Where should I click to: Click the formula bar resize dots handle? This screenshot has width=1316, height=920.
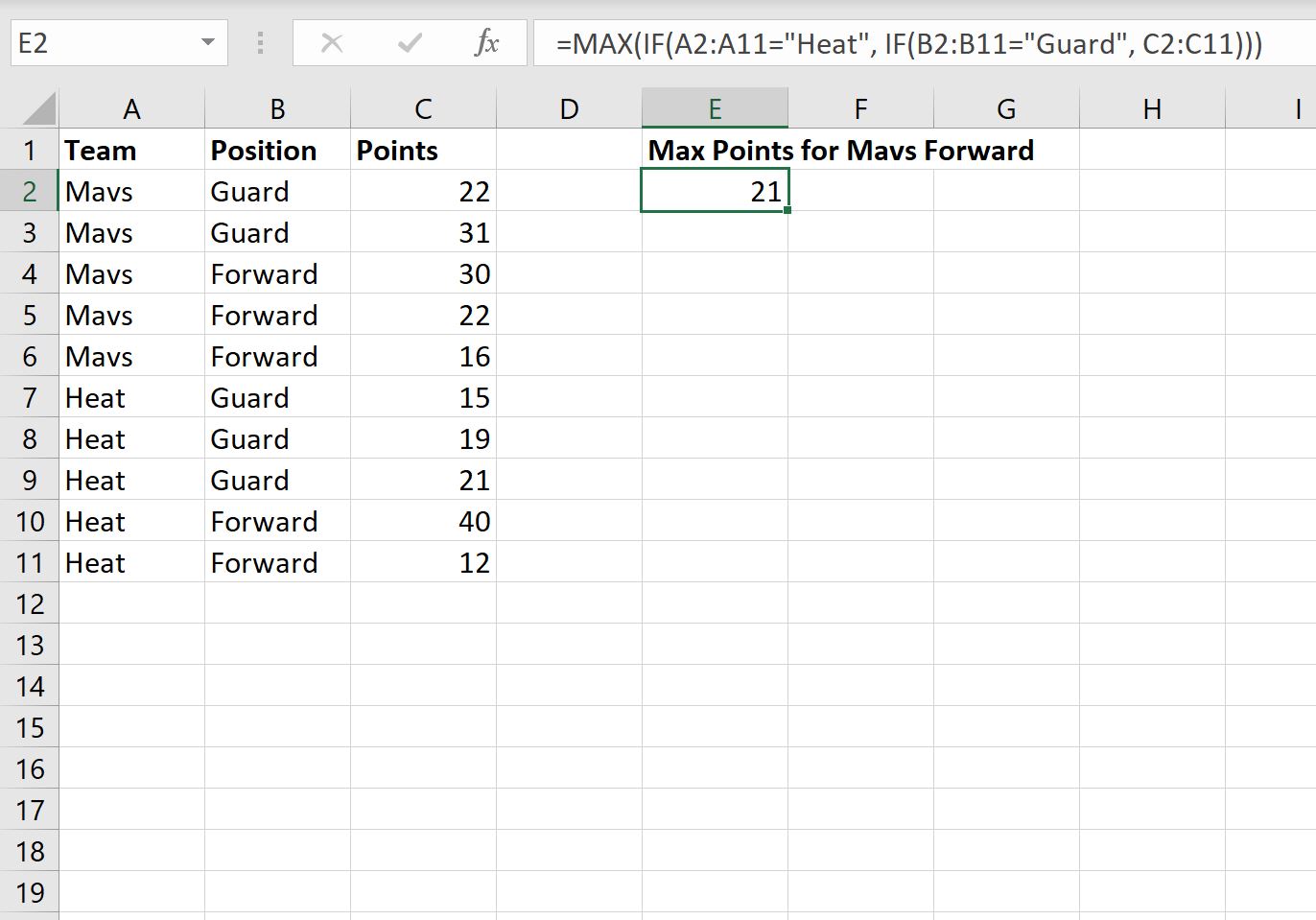coord(260,43)
